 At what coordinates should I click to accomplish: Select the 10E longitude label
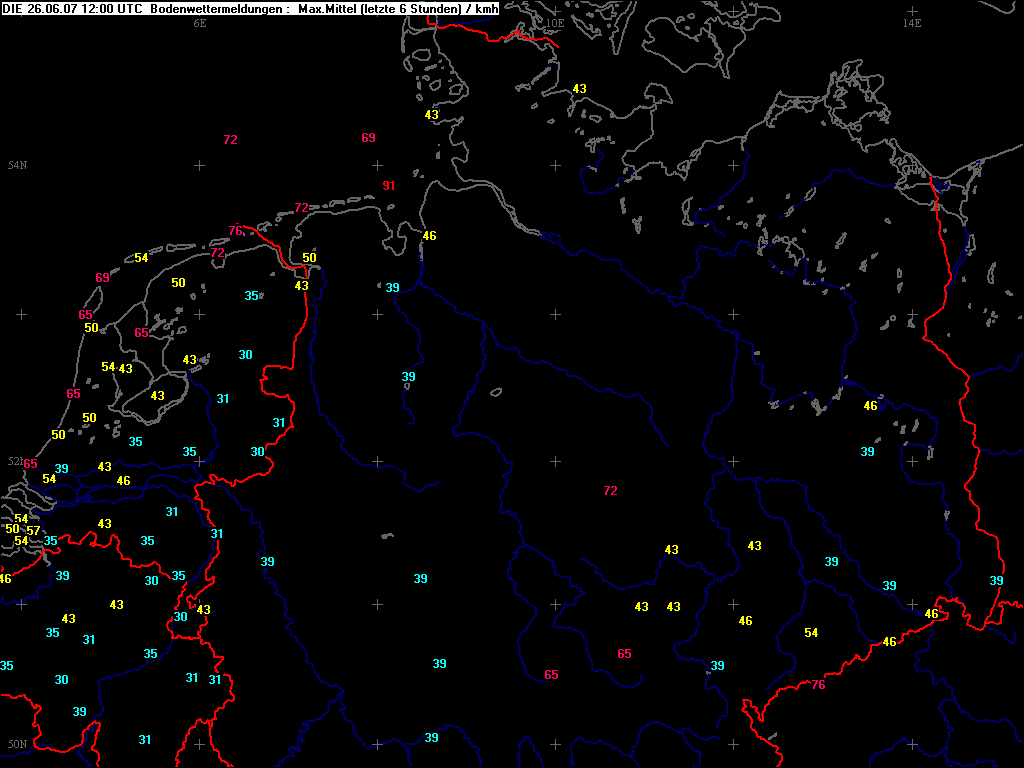point(555,22)
